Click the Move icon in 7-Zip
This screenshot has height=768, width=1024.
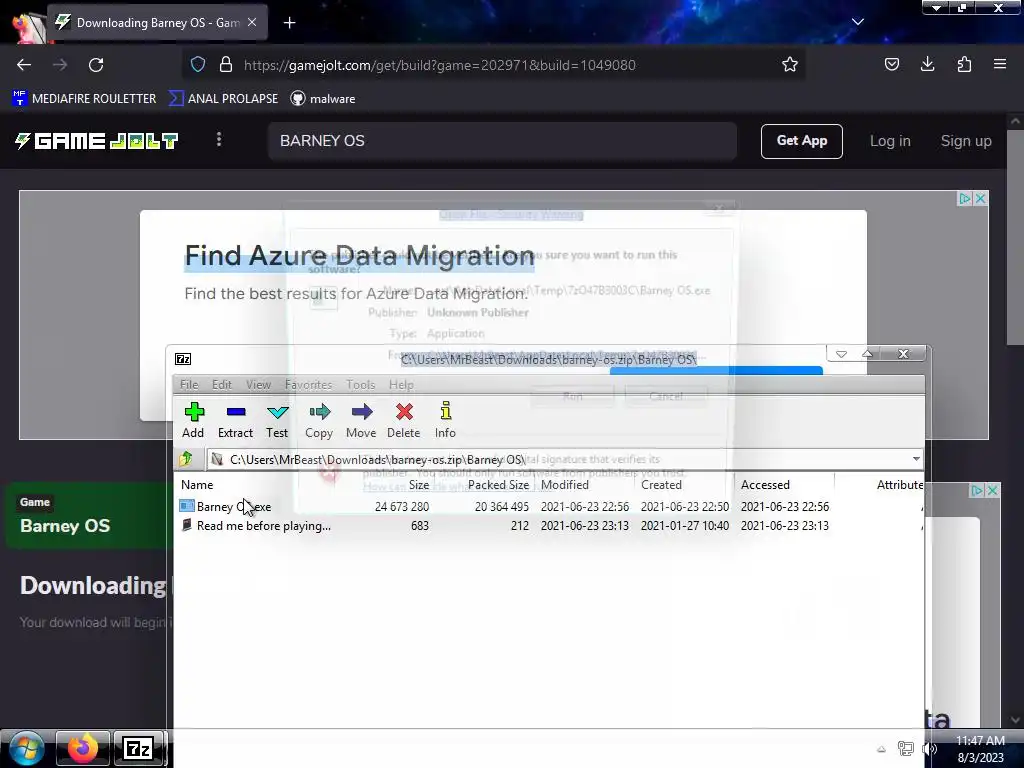point(361,420)
